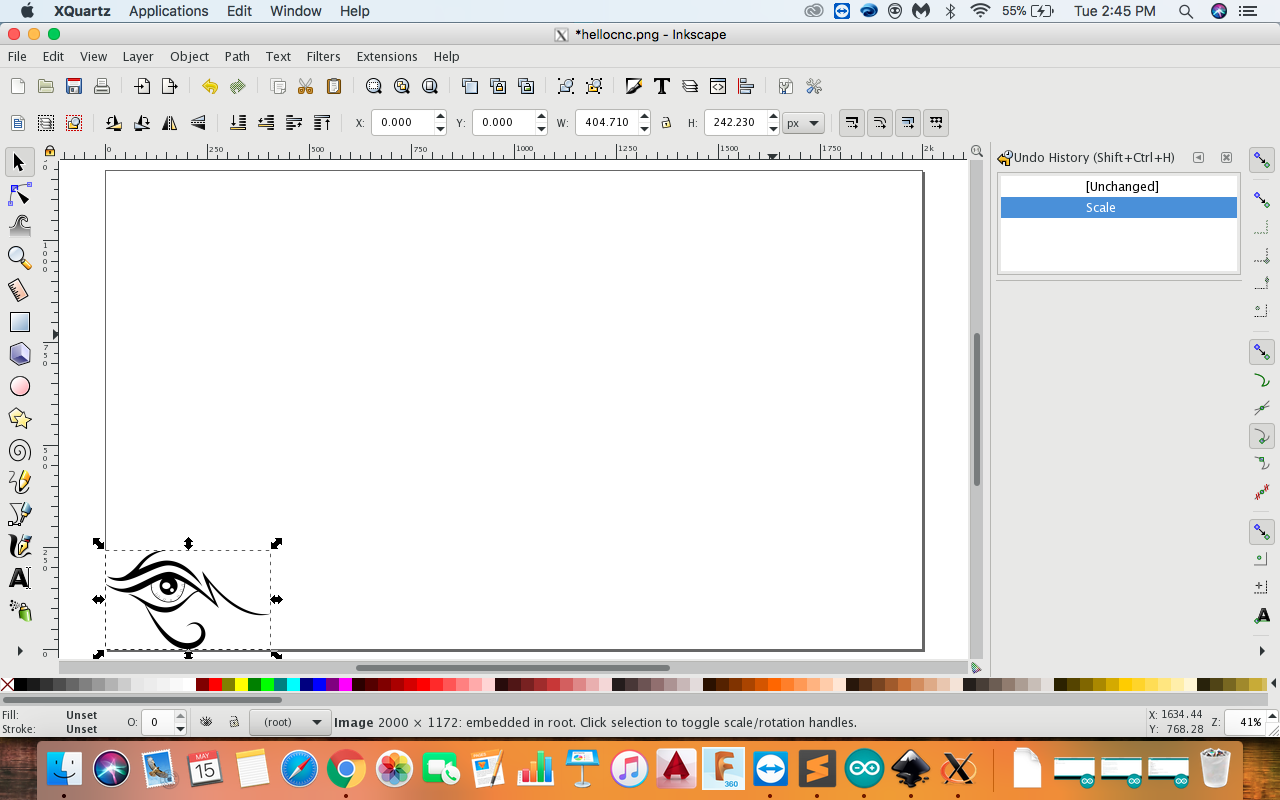The width and height of the screenshot is (1280, 800).
Task: Click the Print document icon
Action: click(x=101, y=86)
